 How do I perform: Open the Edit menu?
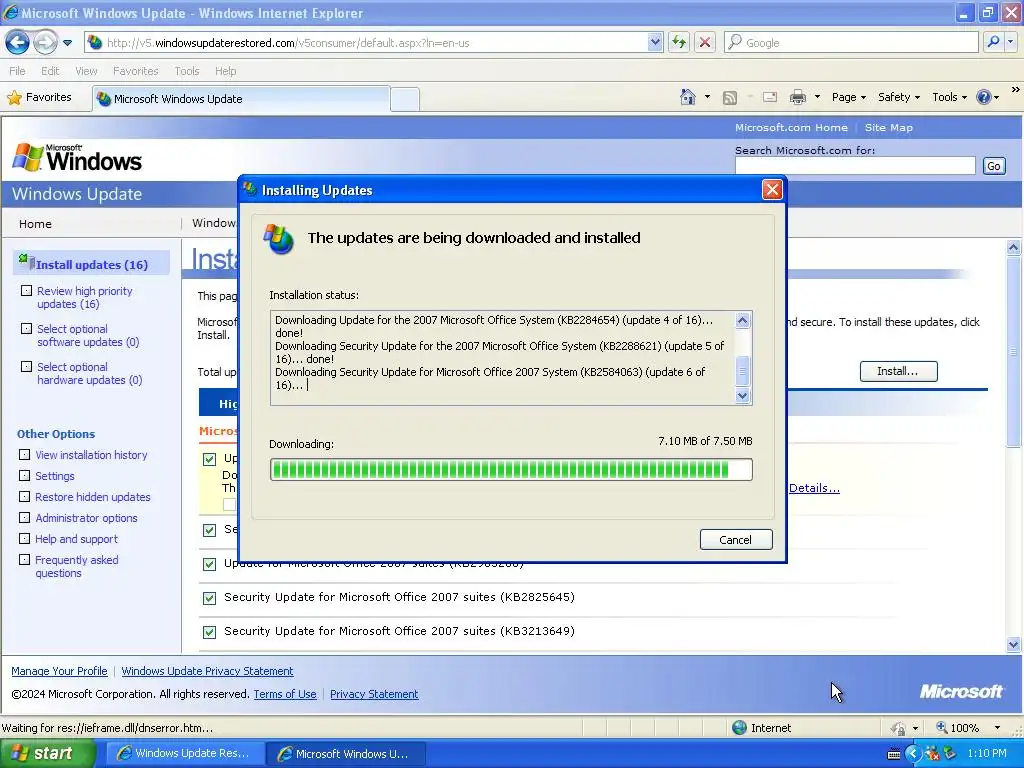50,71
